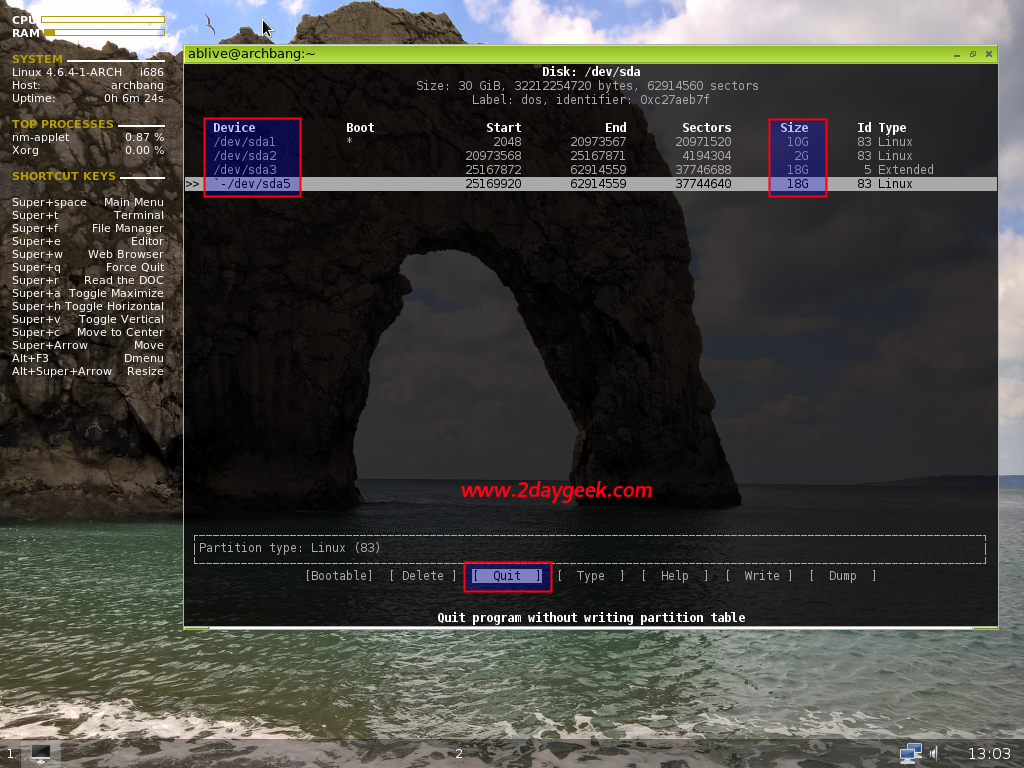Open the Help menu option

[x=675, y=575]
